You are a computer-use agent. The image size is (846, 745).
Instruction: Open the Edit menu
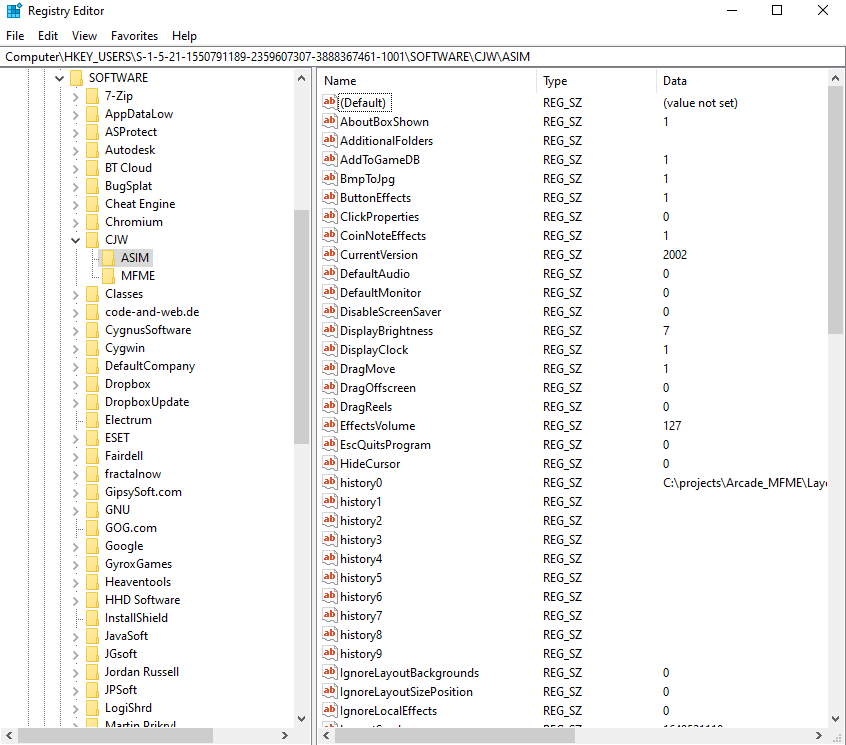(47, 36)
